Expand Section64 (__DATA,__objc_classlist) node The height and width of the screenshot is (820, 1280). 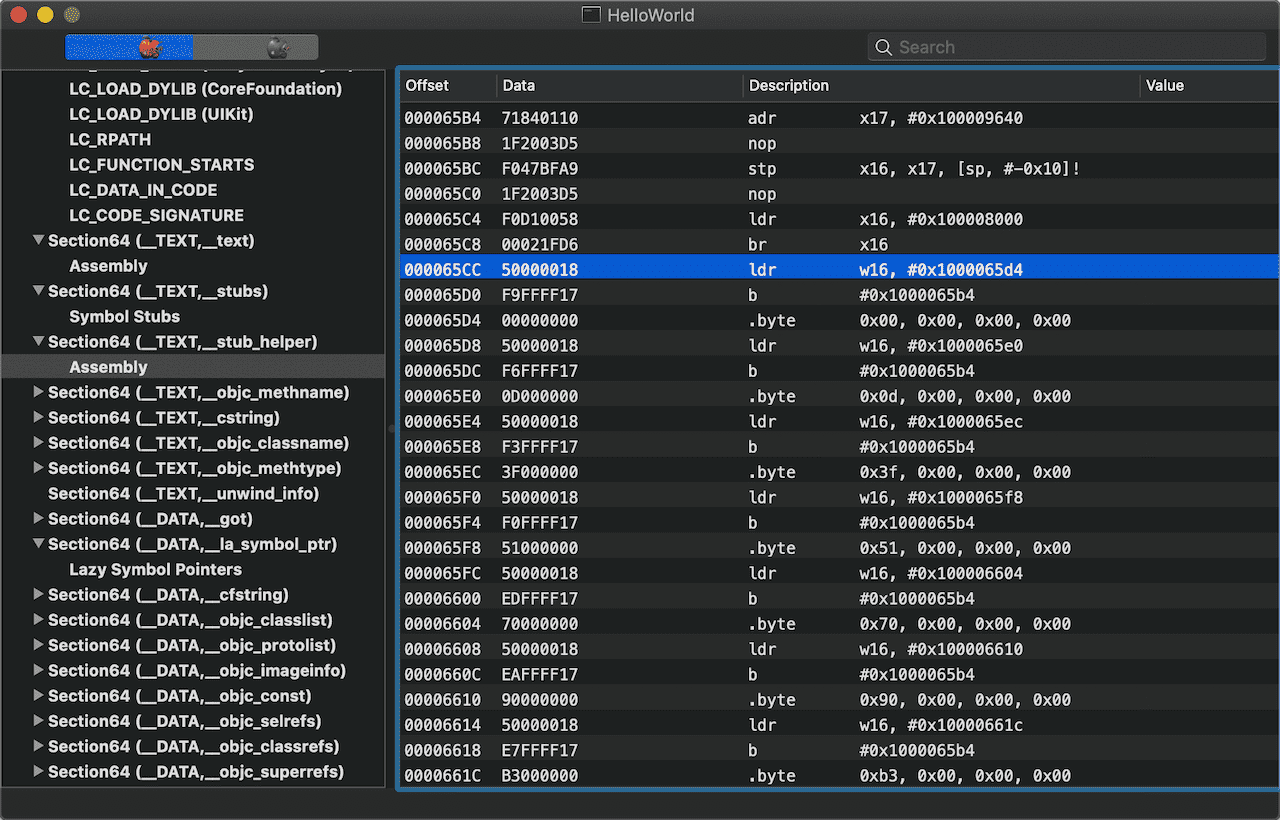[x=39, y=620]
